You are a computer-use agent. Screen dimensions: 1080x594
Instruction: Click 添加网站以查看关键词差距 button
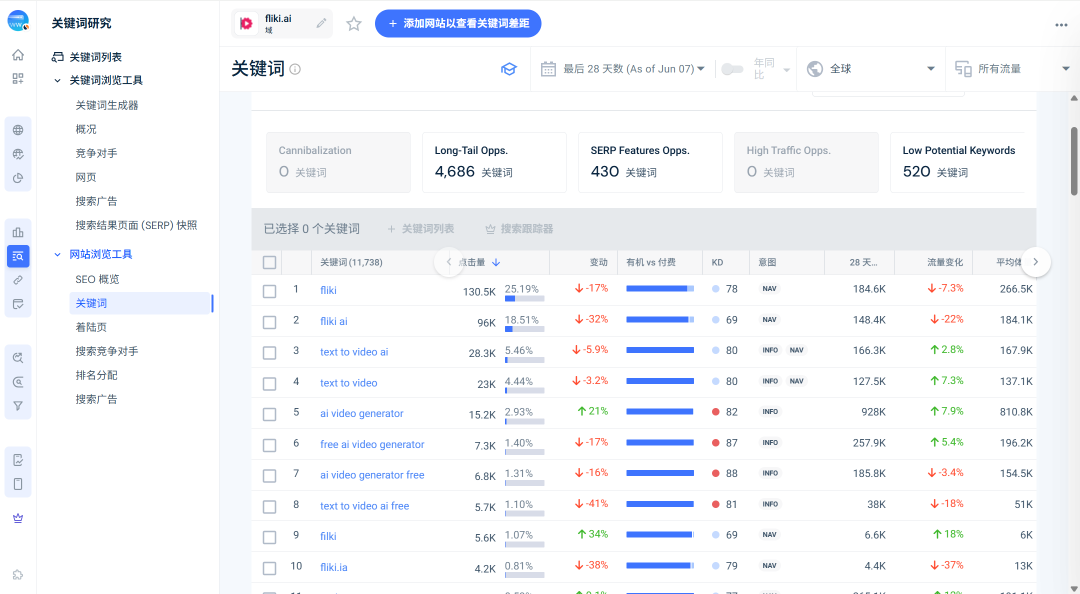point(458,23)
